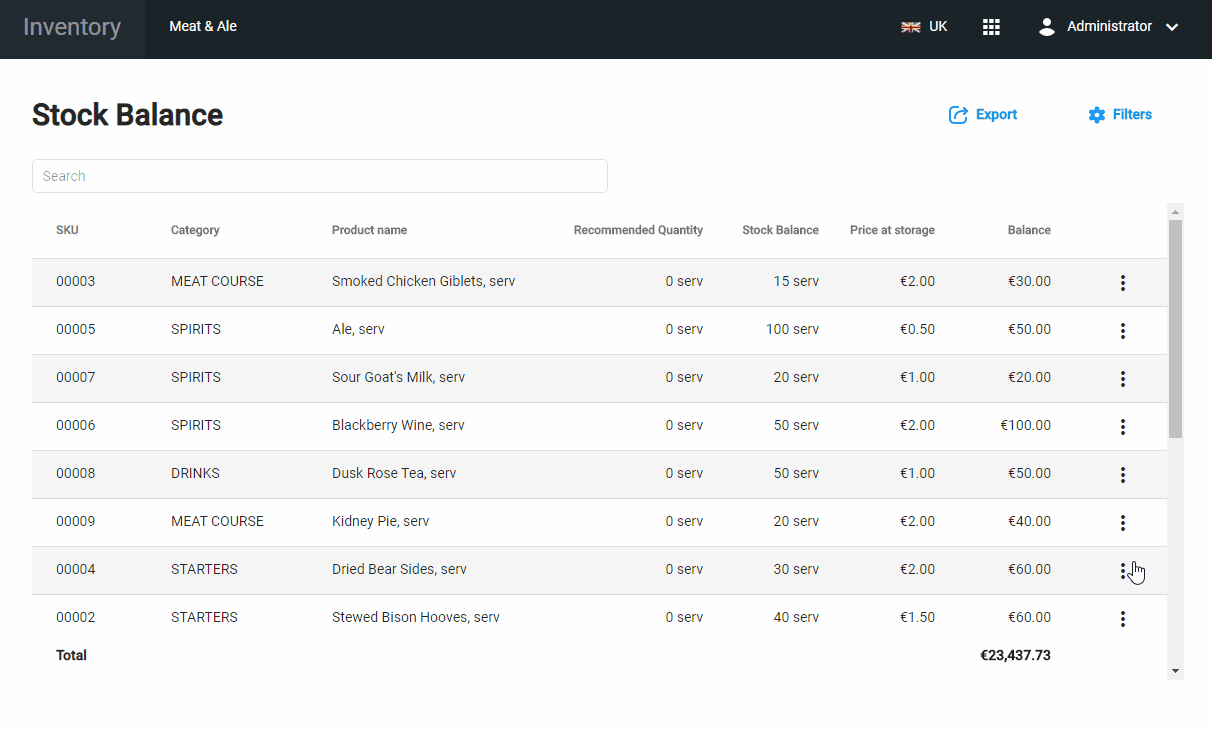Open three-dot menu for Blackberry Wine

(1122, 427)
